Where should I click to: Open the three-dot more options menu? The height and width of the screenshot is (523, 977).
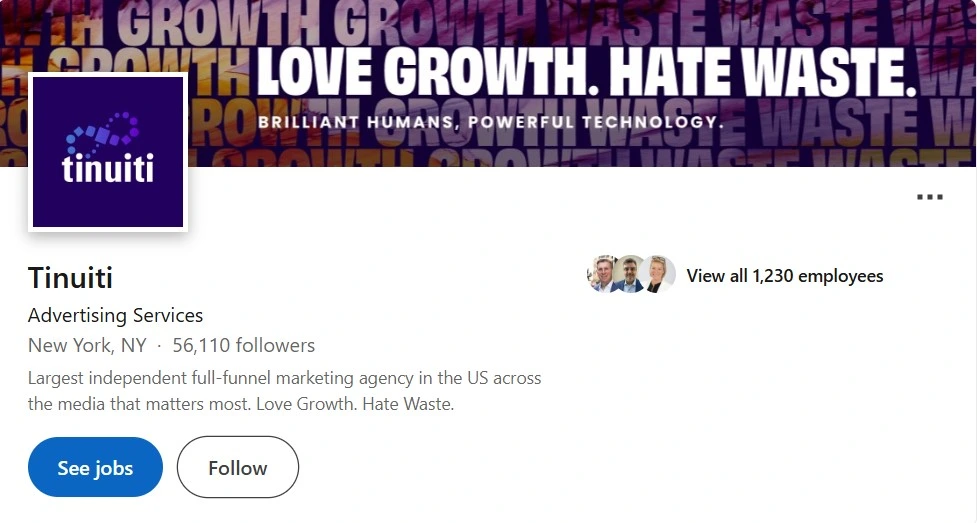click(x=930, y=197)
